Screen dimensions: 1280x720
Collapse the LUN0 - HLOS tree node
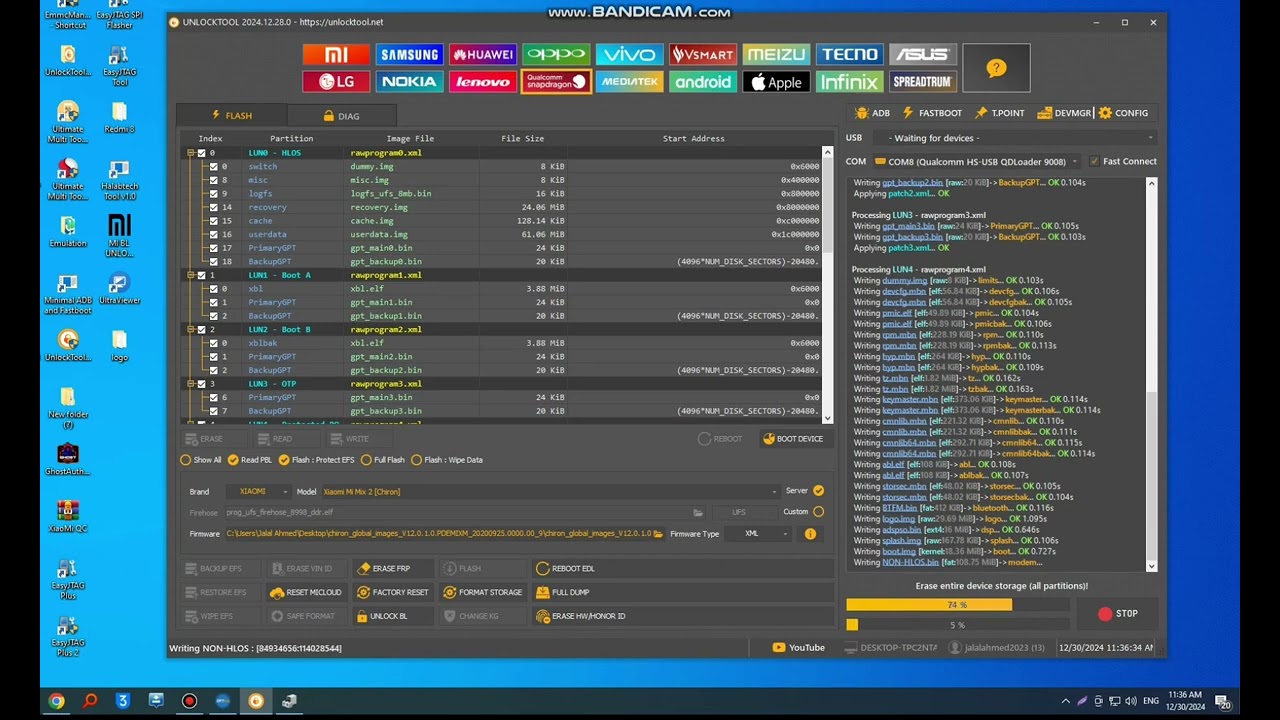(x=190, y=153)
